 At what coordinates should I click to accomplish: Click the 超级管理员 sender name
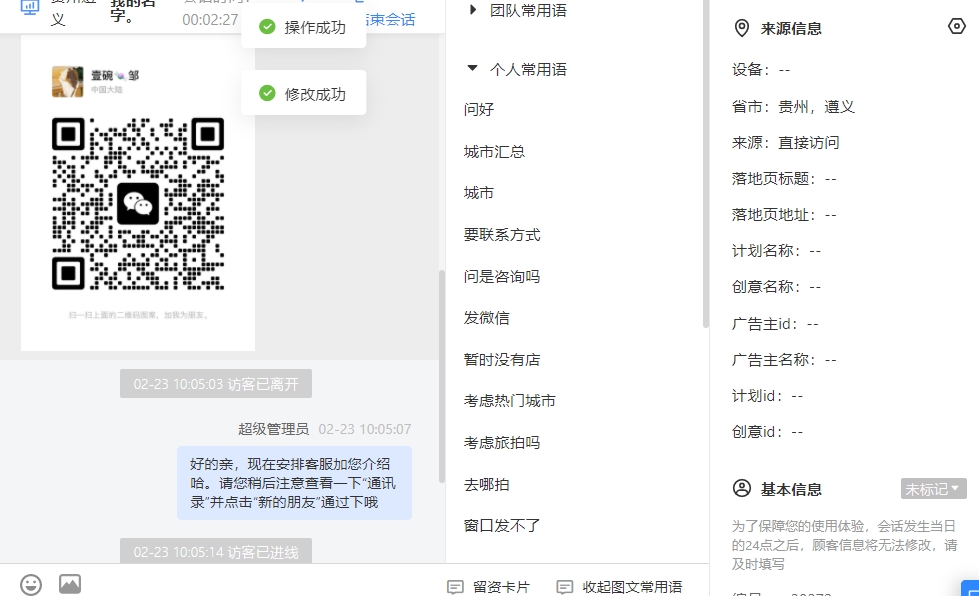273,429
